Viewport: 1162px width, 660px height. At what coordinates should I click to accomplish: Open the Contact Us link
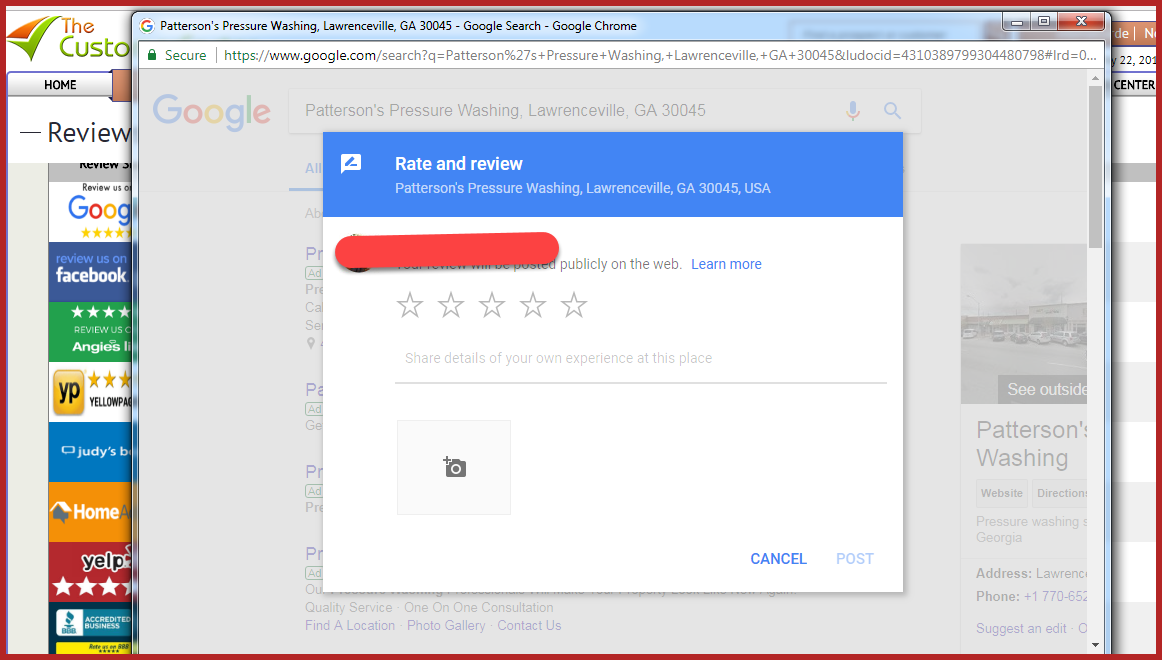point(529,626)
